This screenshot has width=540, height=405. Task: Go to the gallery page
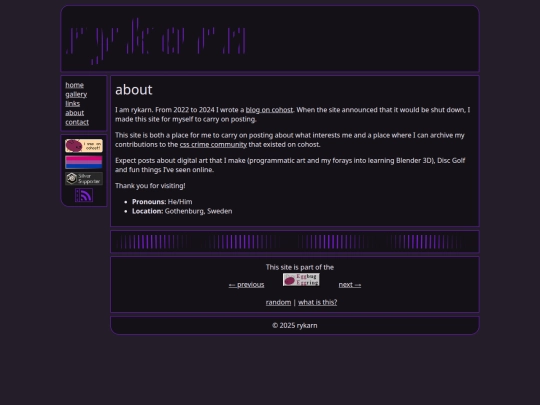pos(76,94)
